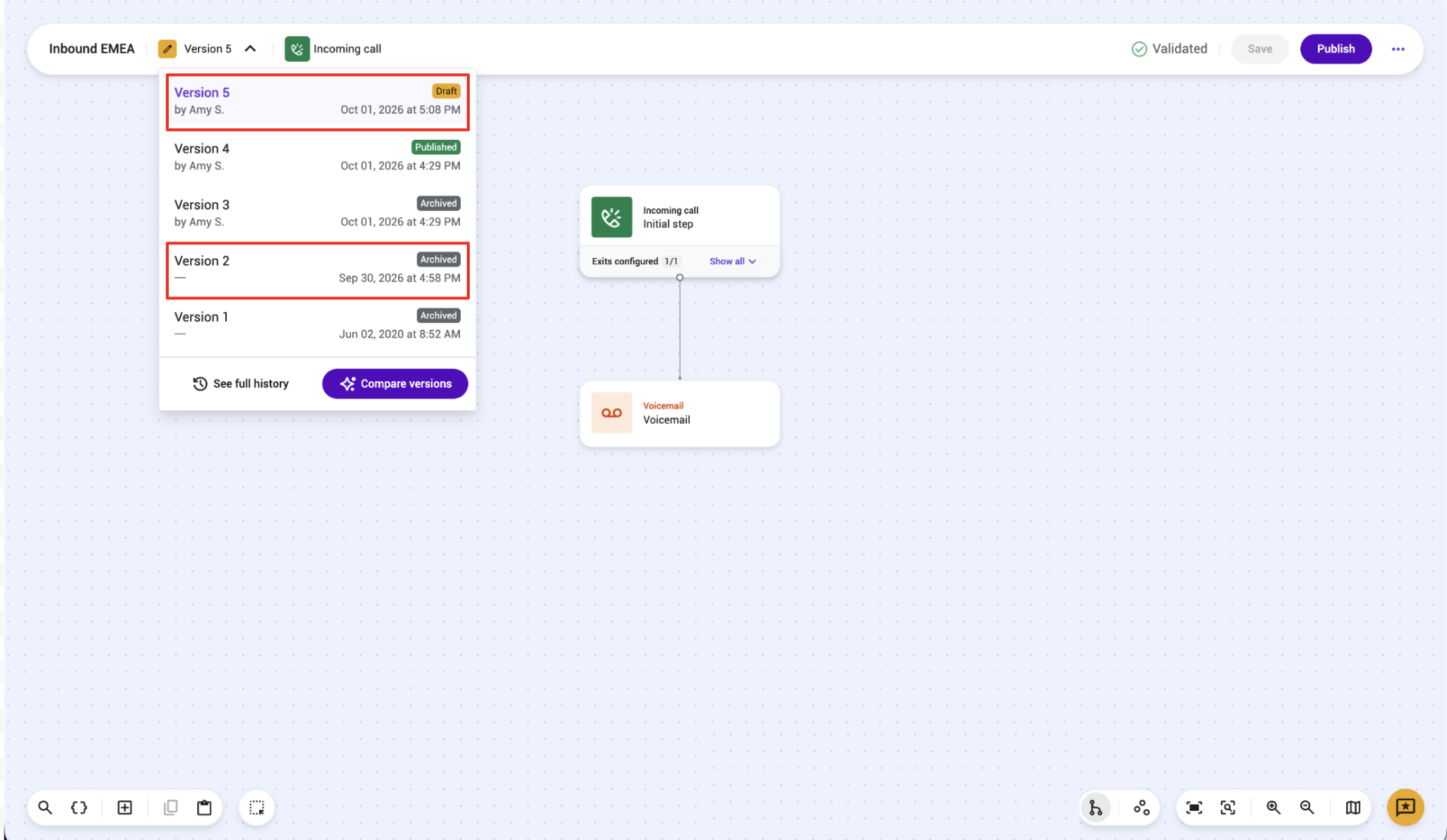Image resolution: width=1447 pixels, height=840 pixels.
Task: Activate the dashed-rectangle selection tool
Action: [257, 807]
